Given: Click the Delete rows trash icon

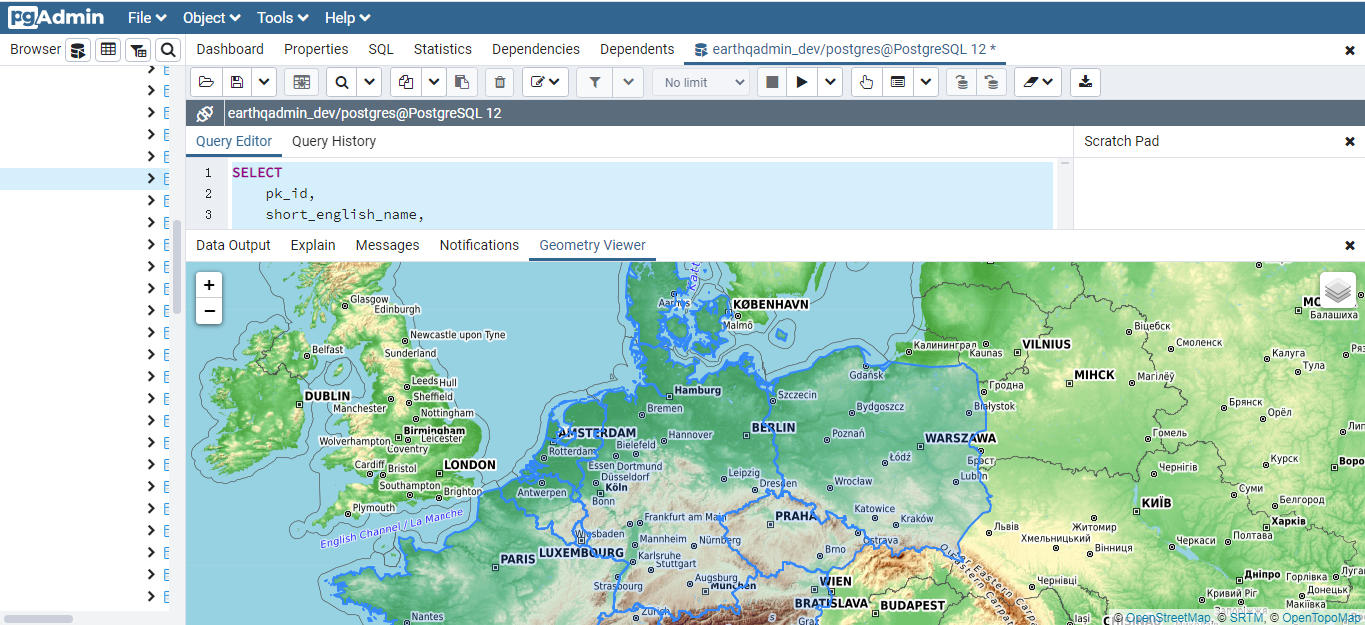Looking at the screenshot, I should coord(500,82).
